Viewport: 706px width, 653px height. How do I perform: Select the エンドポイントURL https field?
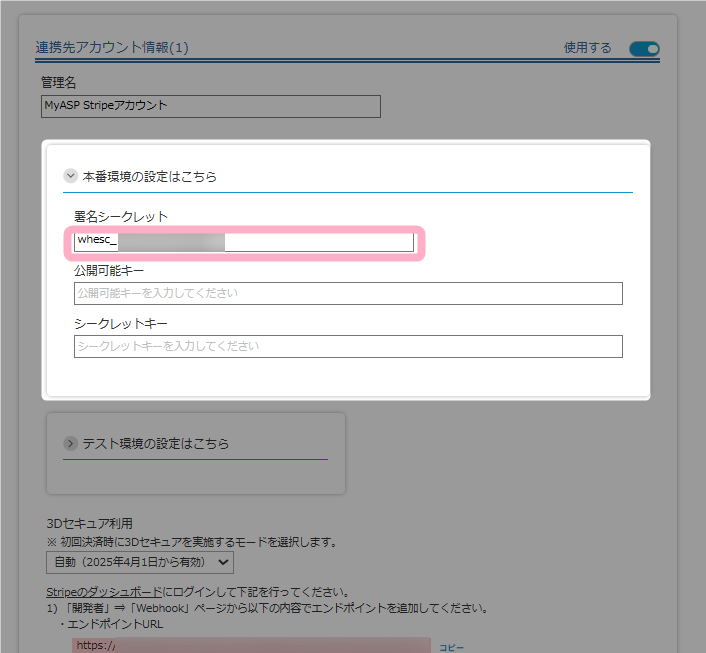[x=250, y=646]
